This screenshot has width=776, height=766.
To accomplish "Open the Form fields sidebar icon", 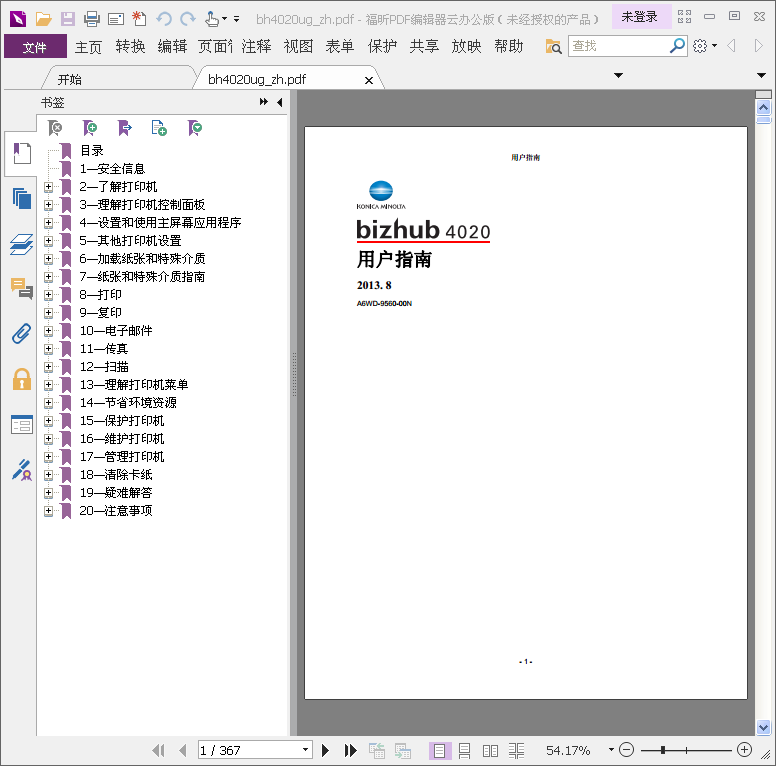I will click(x=22, y=425).
